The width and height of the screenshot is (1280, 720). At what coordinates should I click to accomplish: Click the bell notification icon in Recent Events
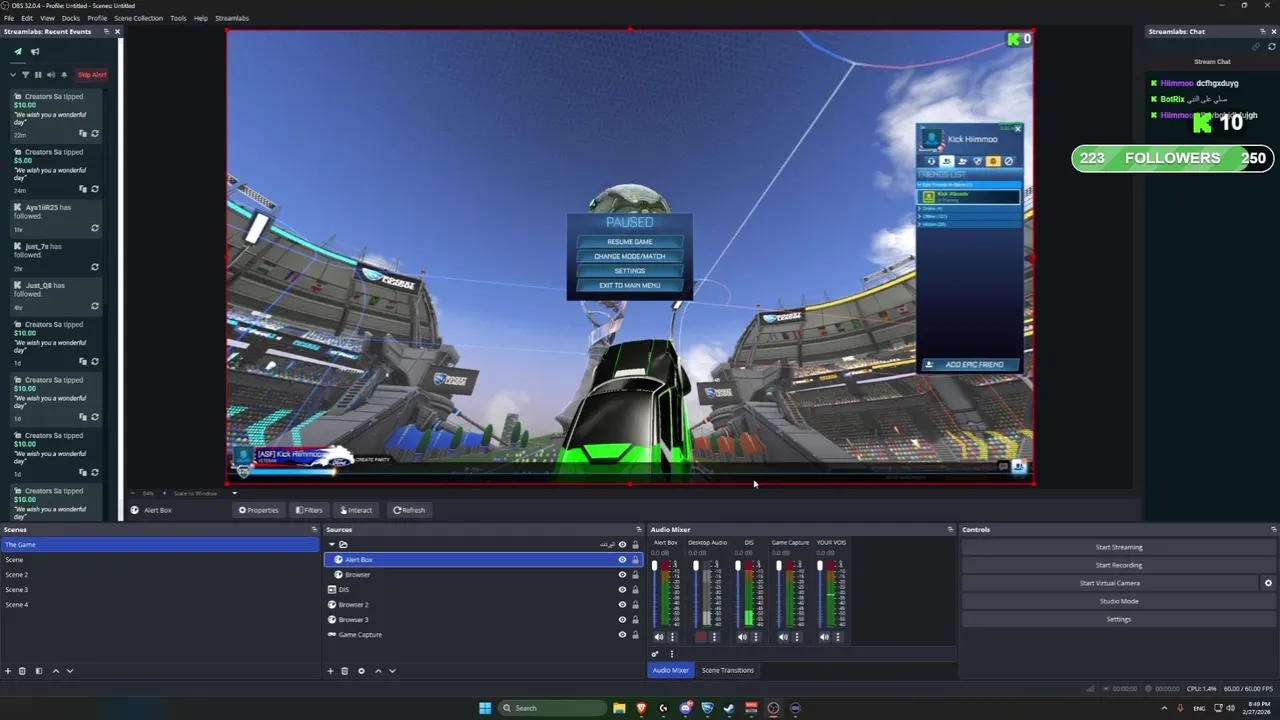pyautogui.click(x=64, y=75)
